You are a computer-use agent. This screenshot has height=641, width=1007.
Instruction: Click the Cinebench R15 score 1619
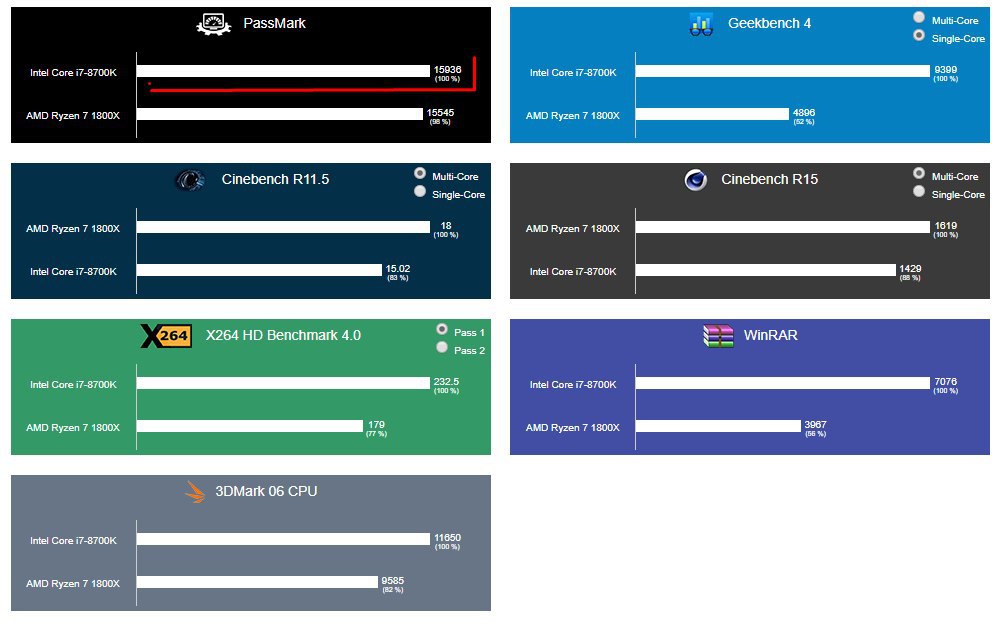point(945,226)
